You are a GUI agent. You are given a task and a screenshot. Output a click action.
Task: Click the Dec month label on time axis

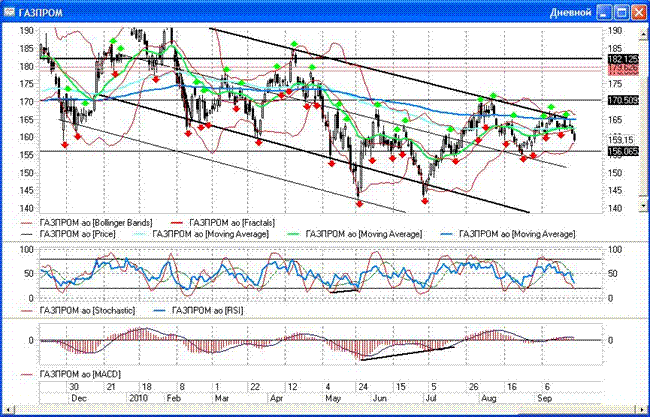pyautogui.click(x=79, y=398)
